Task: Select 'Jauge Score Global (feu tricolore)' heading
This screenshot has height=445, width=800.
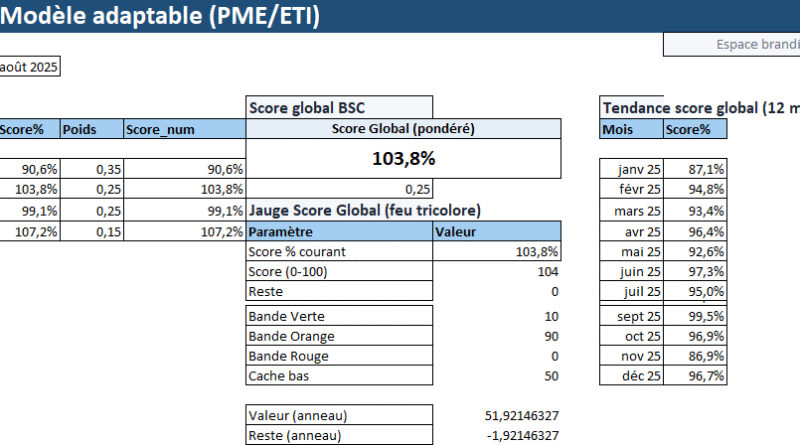Action: [x=364, y=210]
